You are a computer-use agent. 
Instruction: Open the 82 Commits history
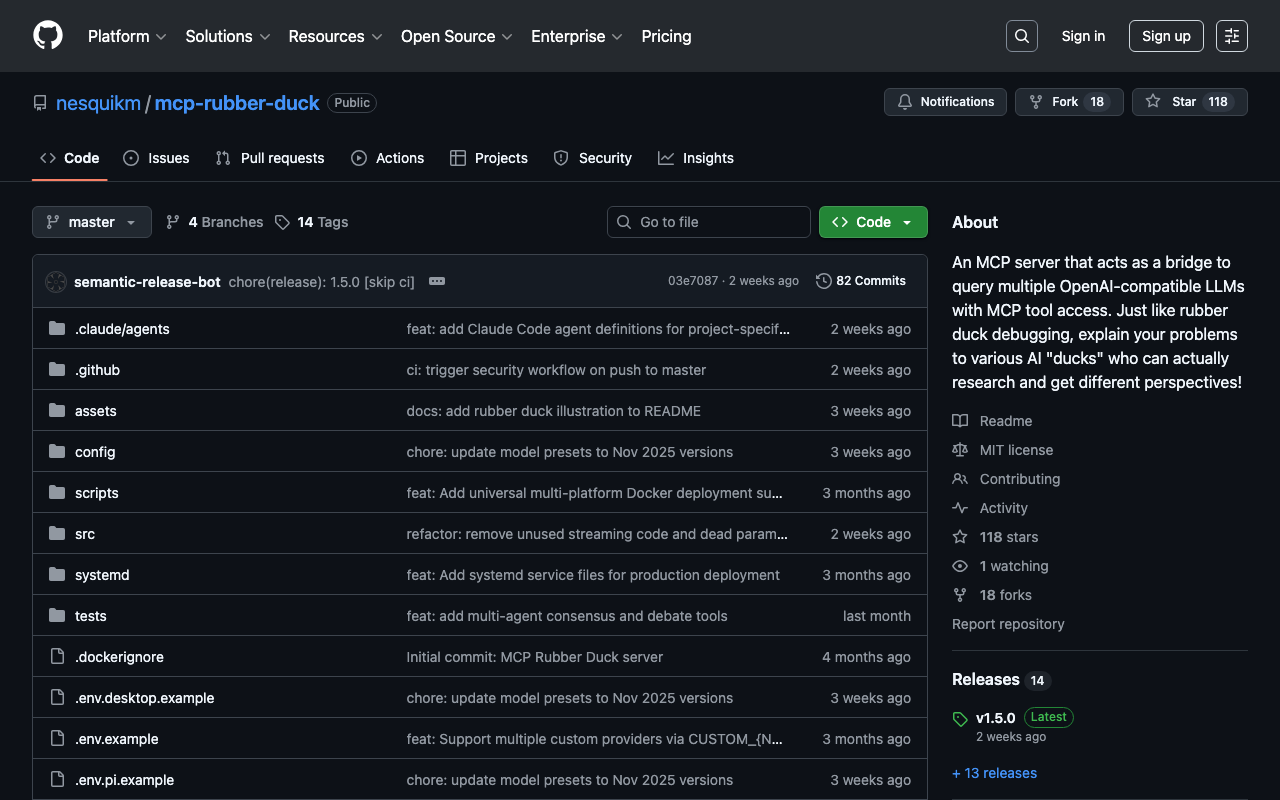coord(861,281)
